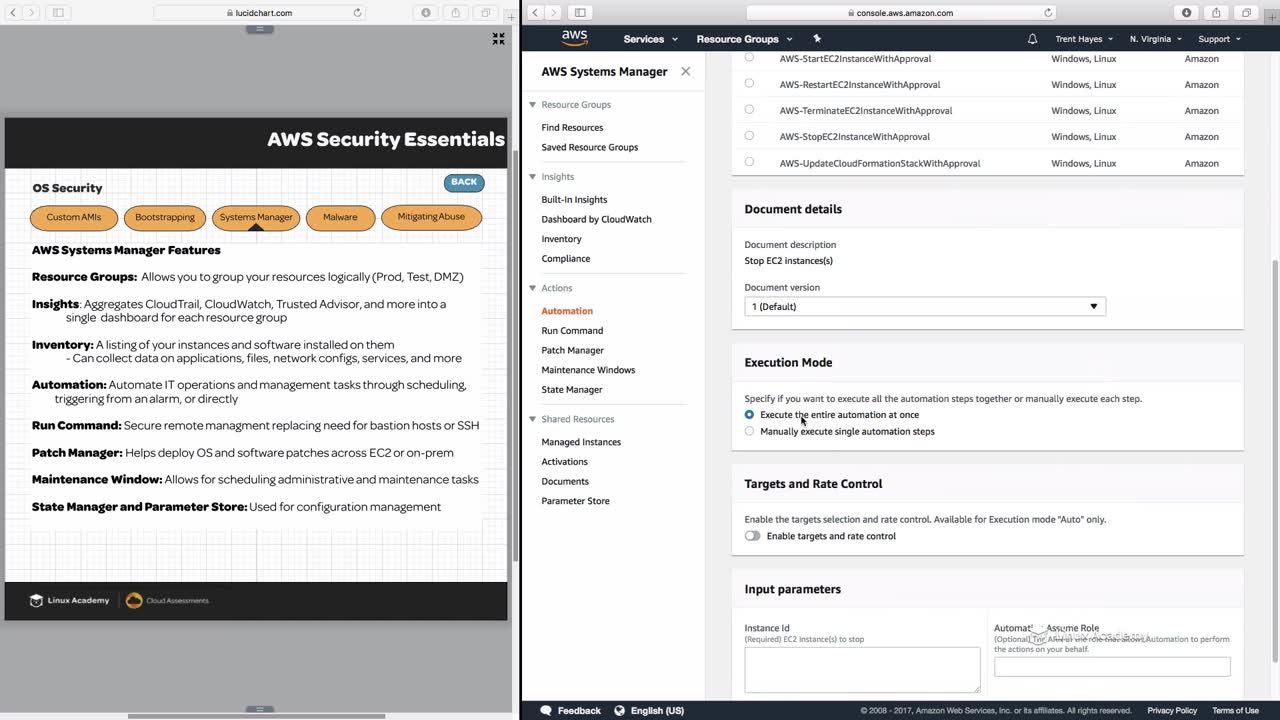Image resolution: width=1280 pixels, height=720 pixels.
Task: Exit full screen in the Lucidchart presentation
Action: coord(498,39)
